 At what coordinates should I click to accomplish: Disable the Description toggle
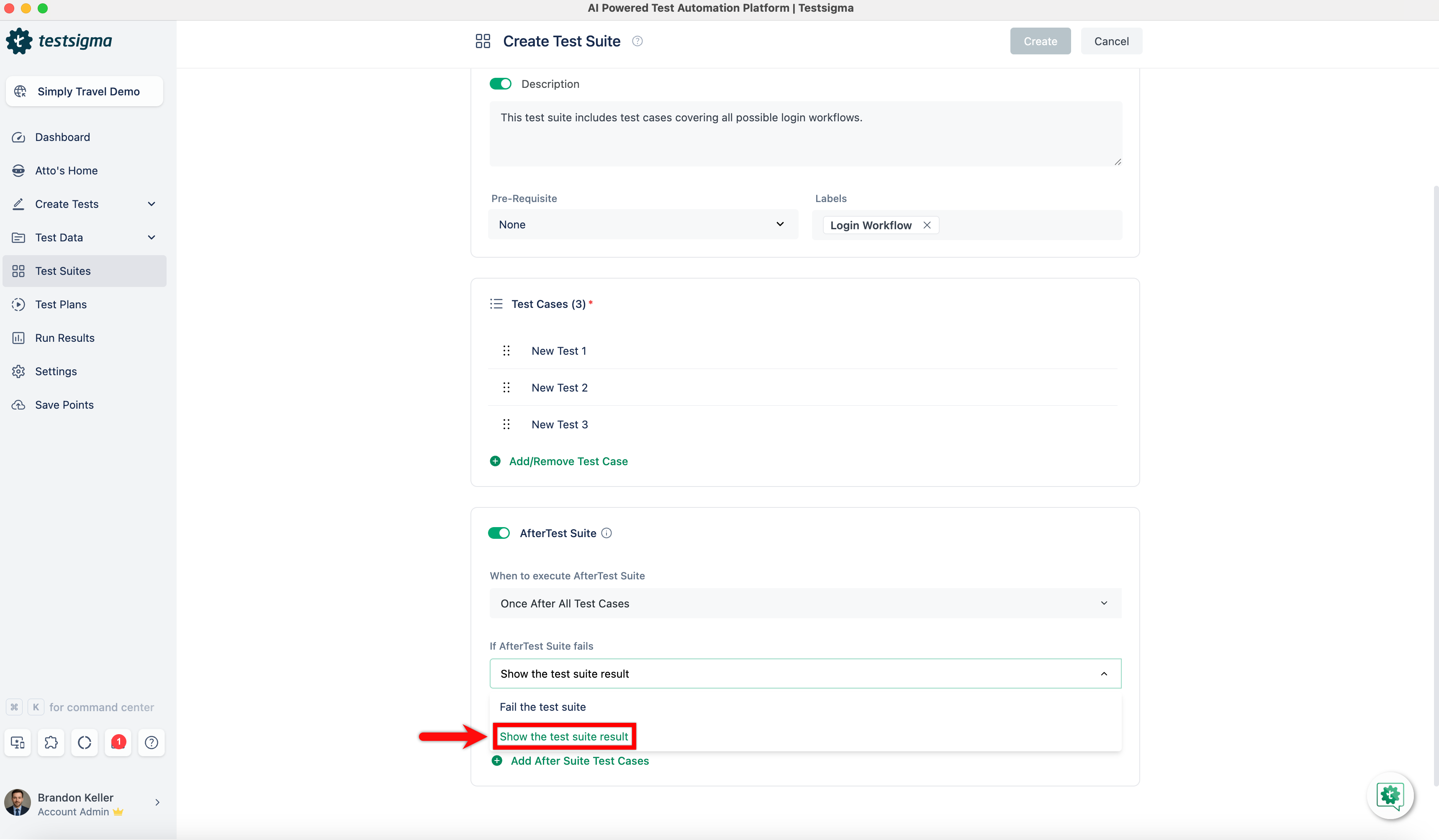click(500, 83)
